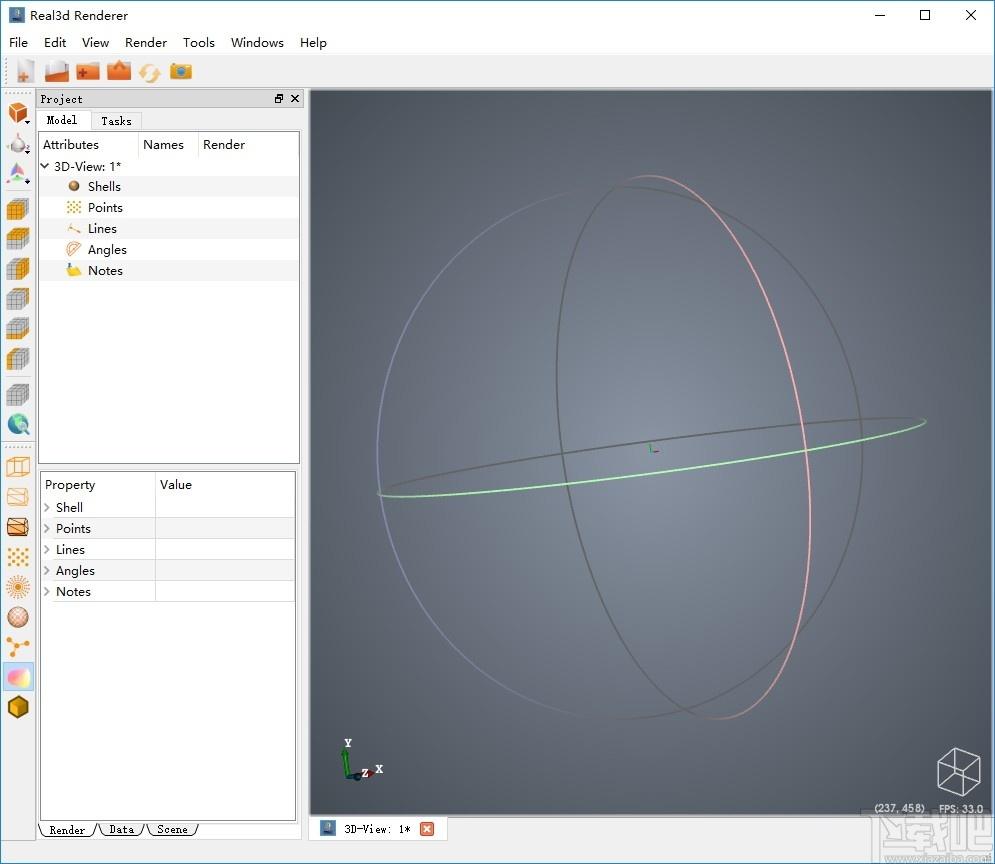
Task: Switch to the Scene tab
Action: click(173, 830)
